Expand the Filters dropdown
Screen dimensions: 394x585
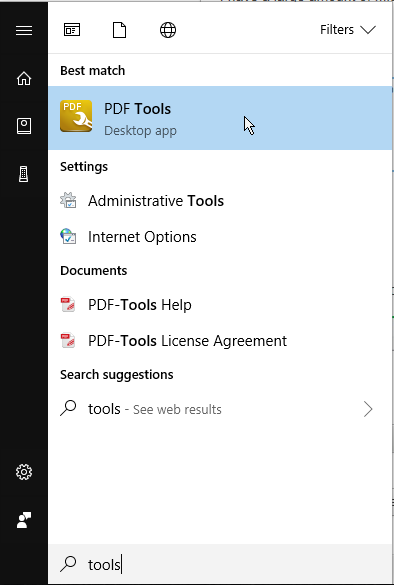348,29
